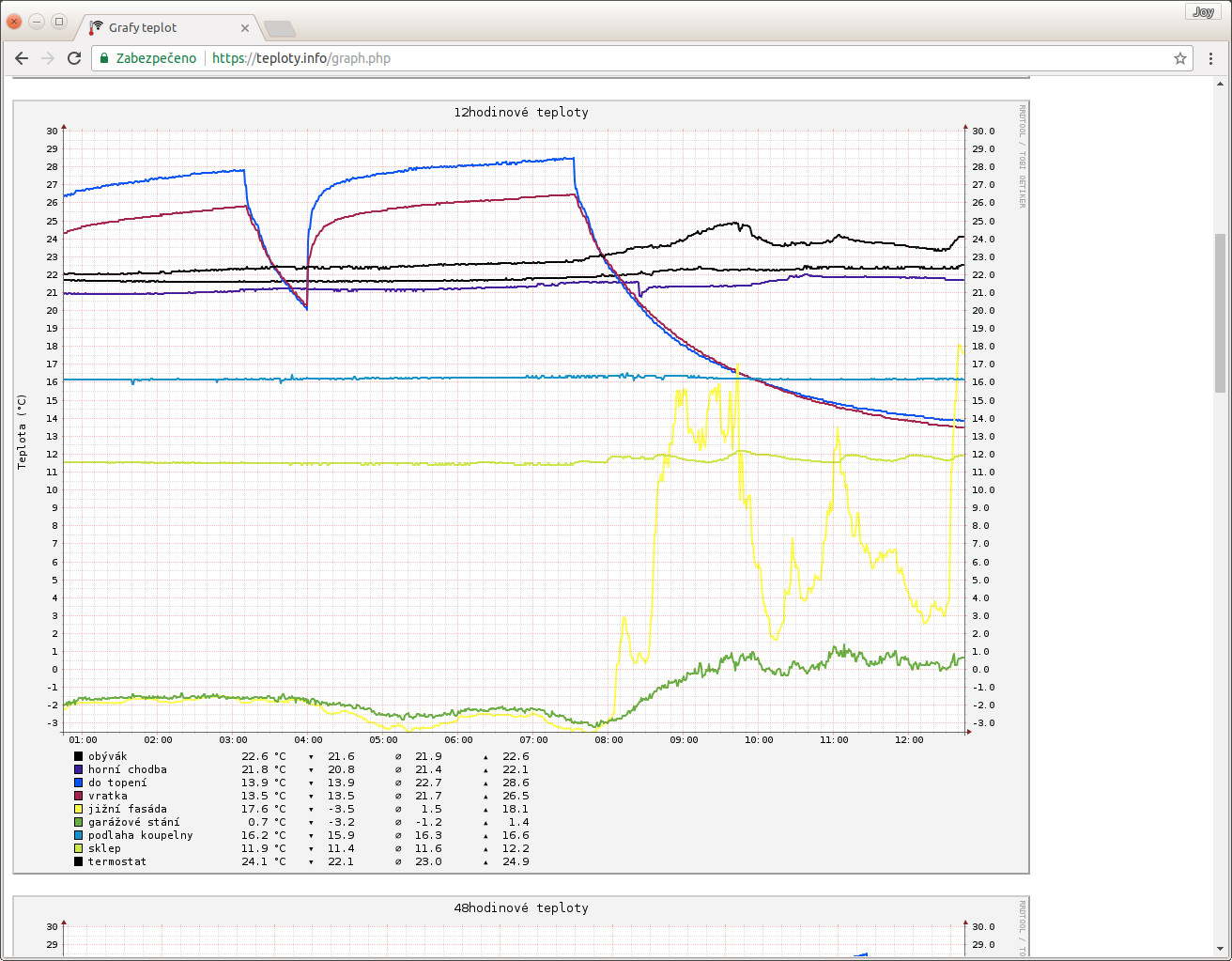The width and height of the screenshot is (1232, 961).
Task: Bookmark this page with star icon
Action: coord(1180,58)
